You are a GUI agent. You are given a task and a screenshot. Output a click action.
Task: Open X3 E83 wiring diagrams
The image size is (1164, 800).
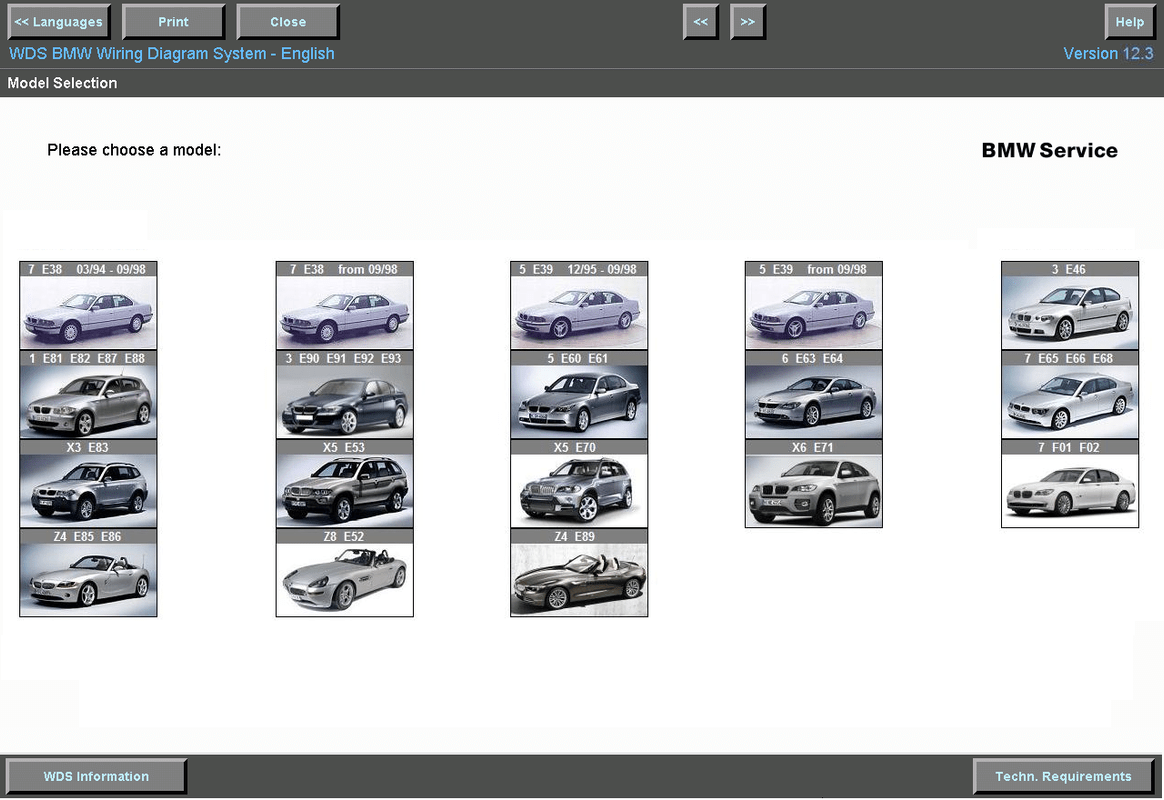[x=88, y=483]
